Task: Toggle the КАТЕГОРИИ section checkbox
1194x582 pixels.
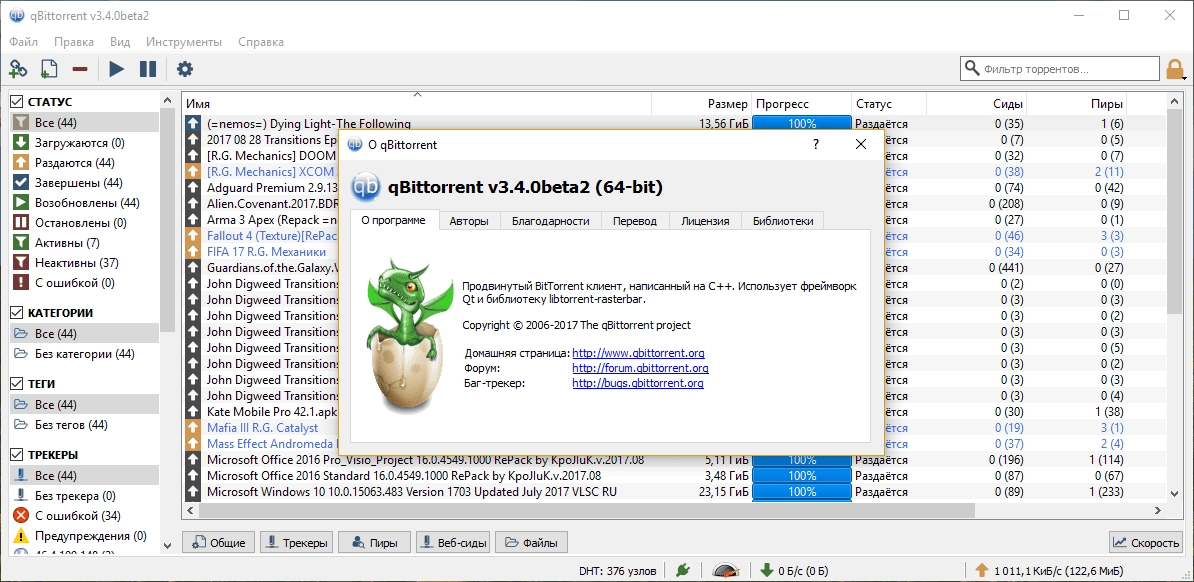Action: click(x=16, y=312)
